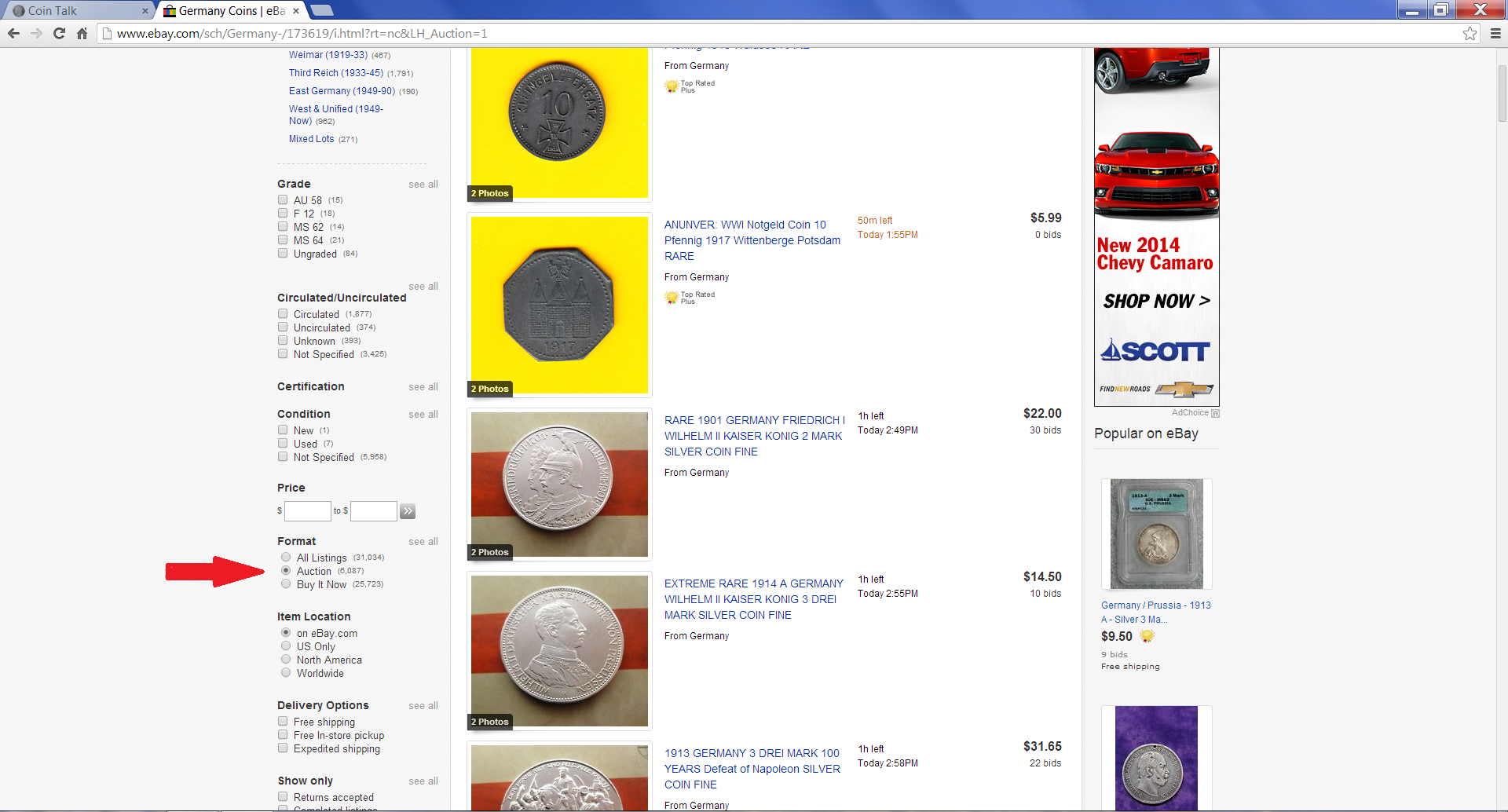Close the Coin Talk tab

pos(145,11)
